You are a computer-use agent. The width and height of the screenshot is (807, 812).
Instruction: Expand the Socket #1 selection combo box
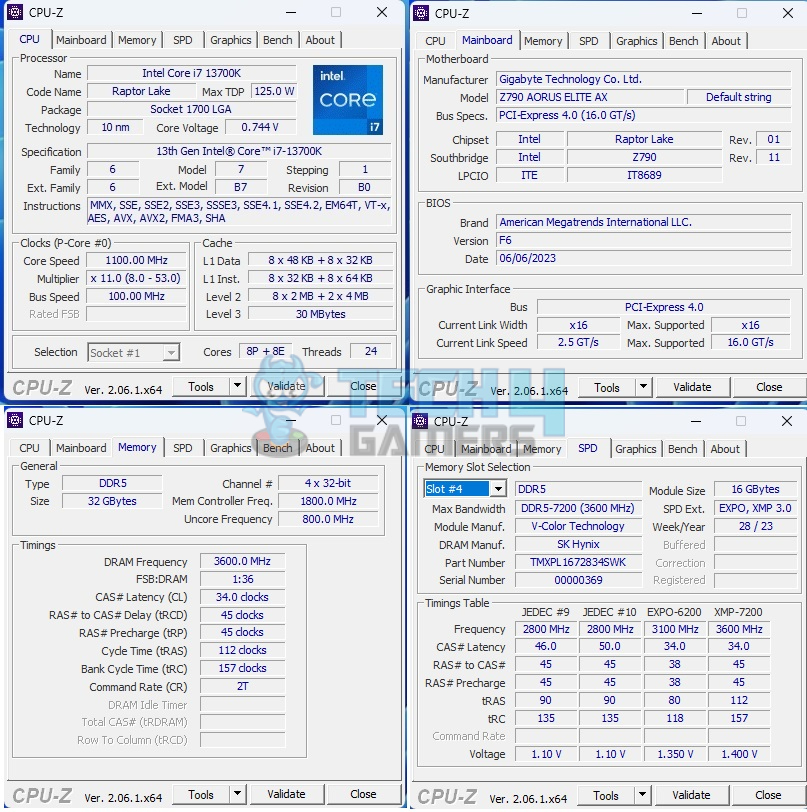(171, 353)
